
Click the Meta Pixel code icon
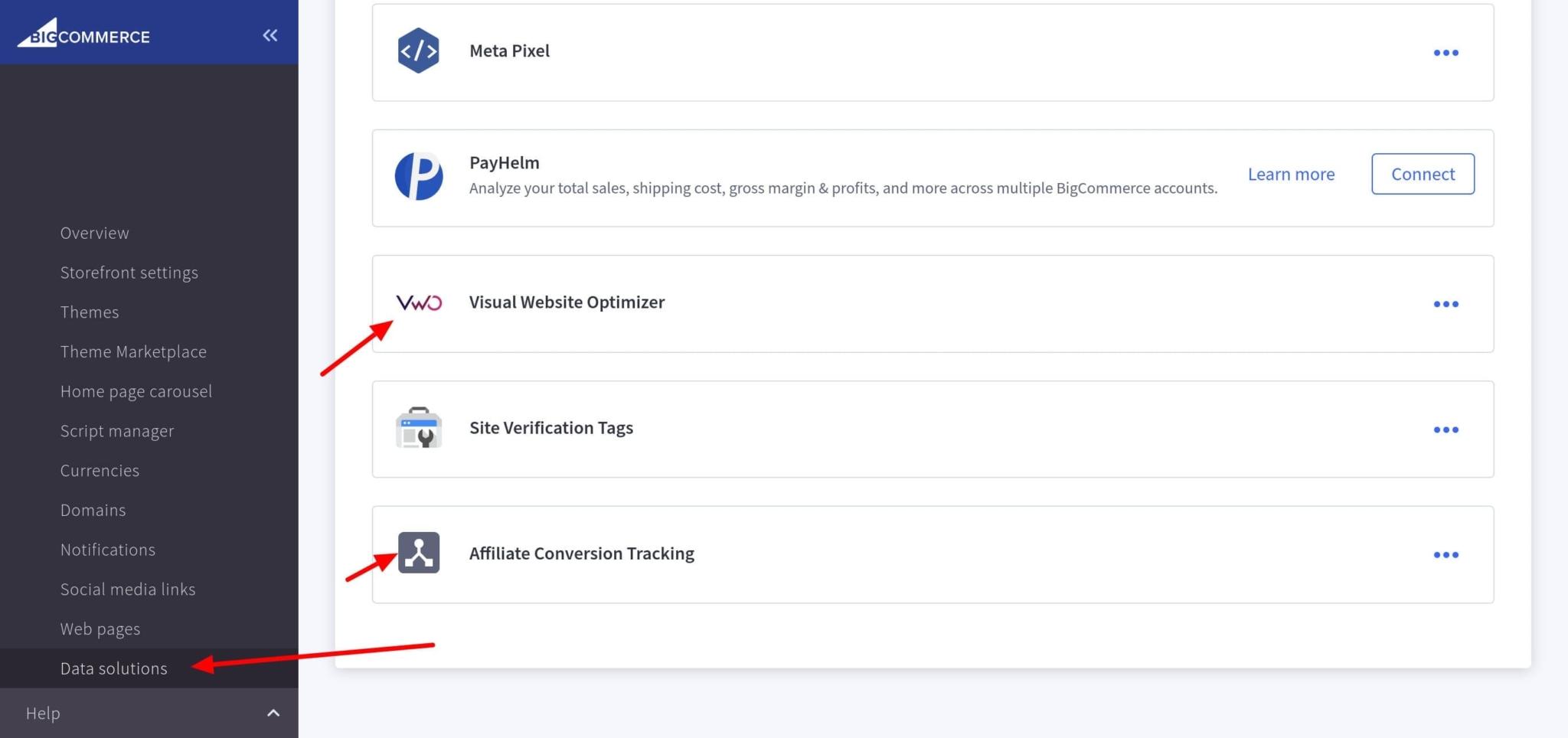pos(418,51)
